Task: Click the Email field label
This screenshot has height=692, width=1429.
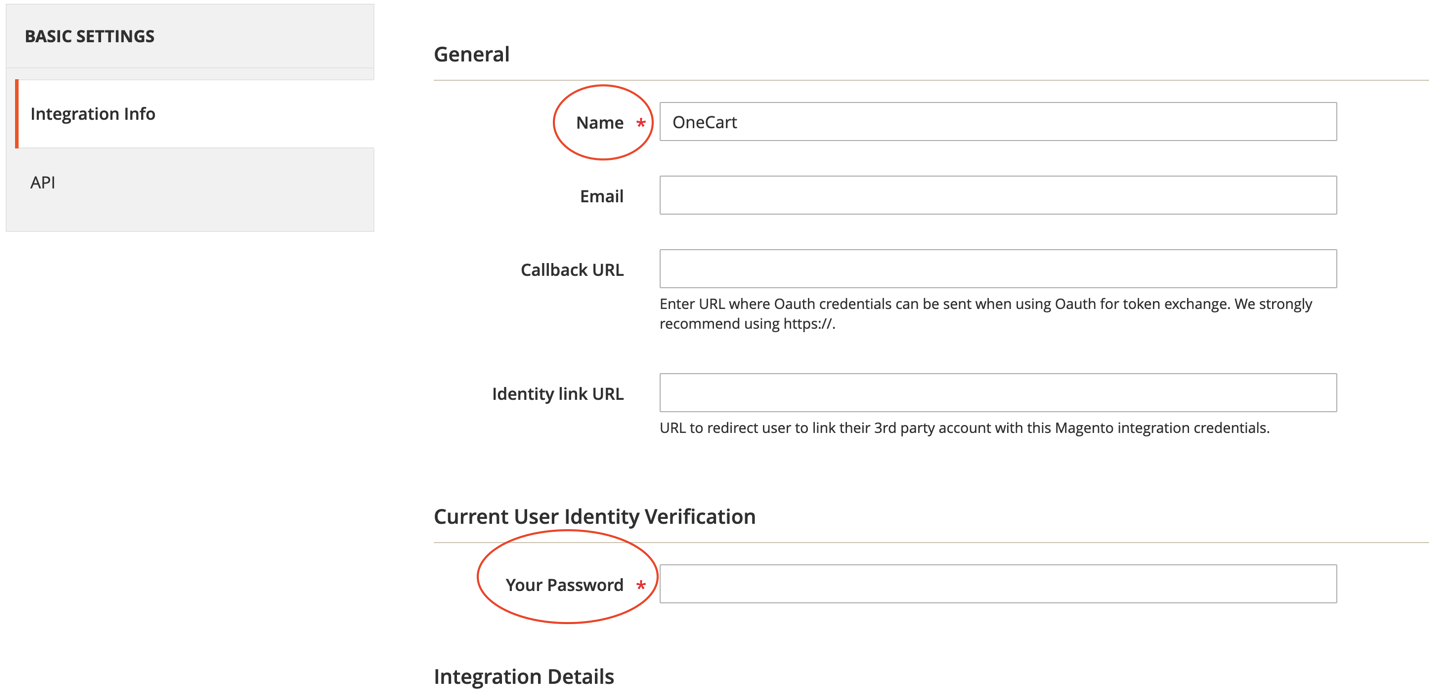Action: [601, 197]
